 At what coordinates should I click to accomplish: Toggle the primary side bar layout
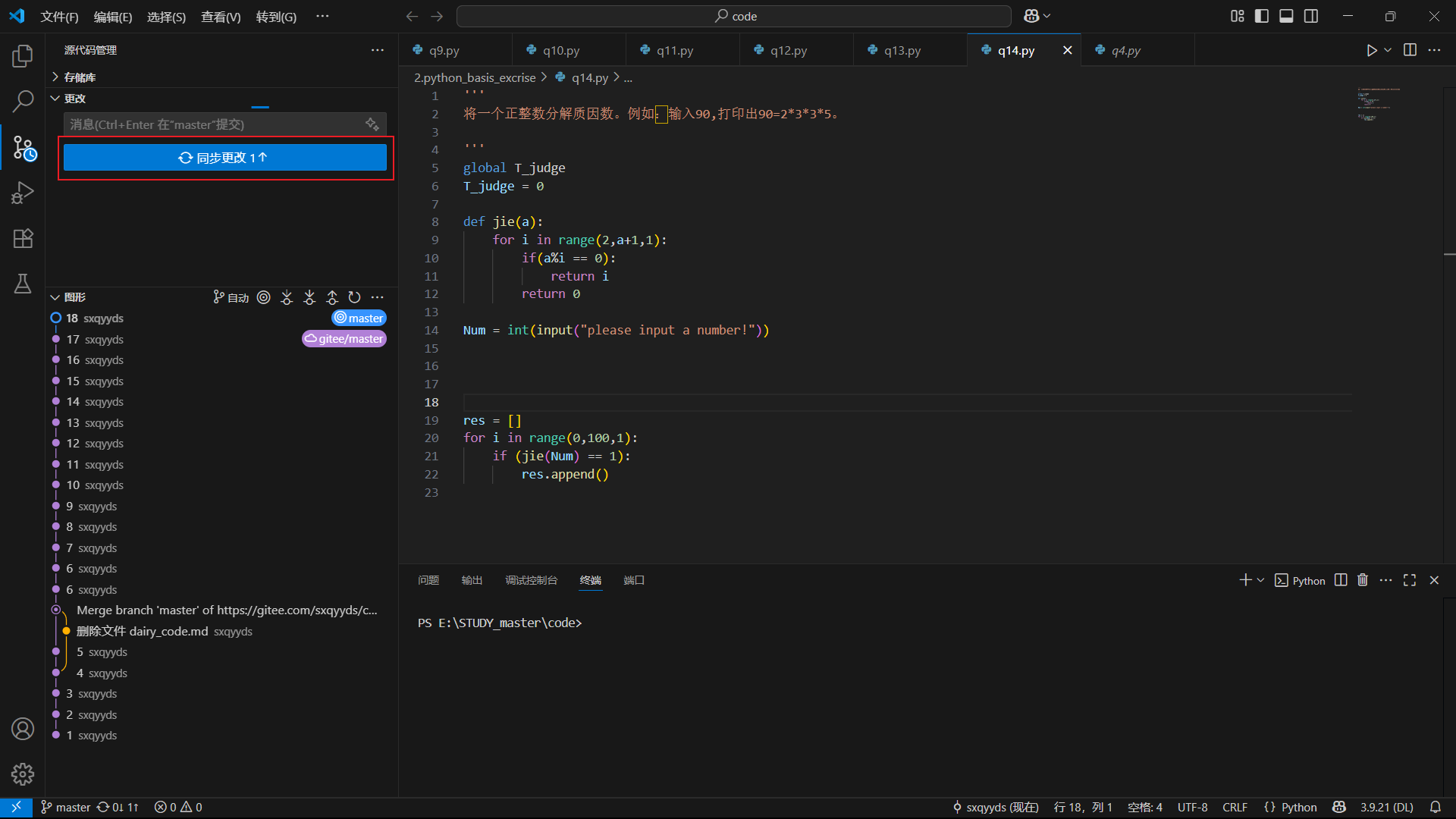[x=1262, y=16]
